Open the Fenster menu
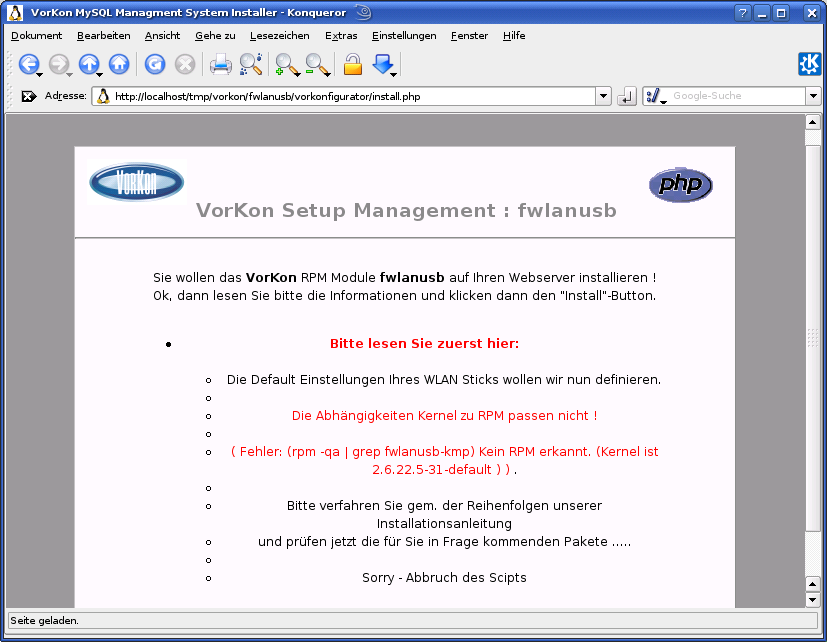Image resolution: width=827 pixels, height=642 pixels. [x=469, y=36]
